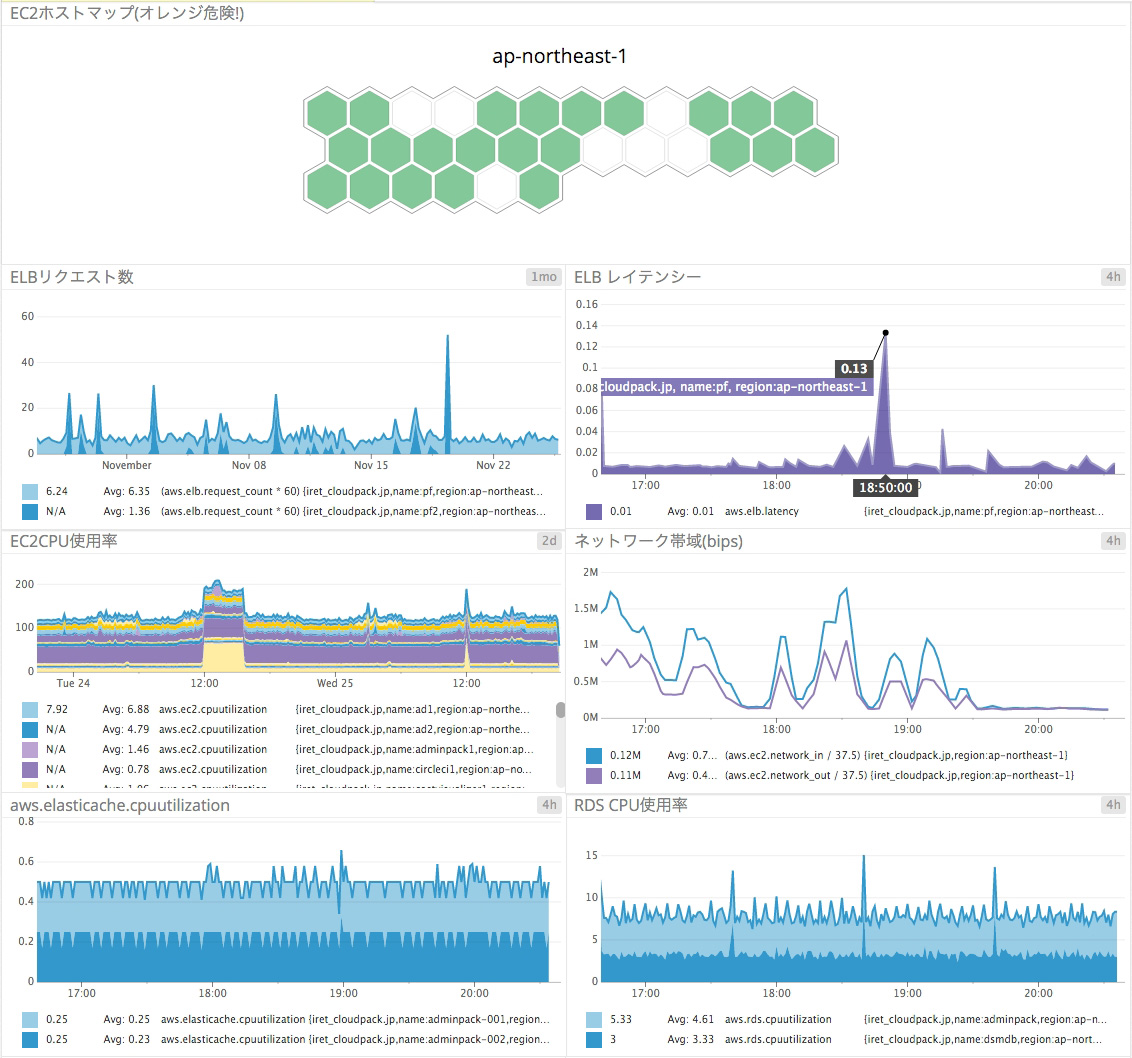Click the 4h badge on the network bandwidth graph
This screenshot has height=1058, width=1132.
[x=1113, y=541]
